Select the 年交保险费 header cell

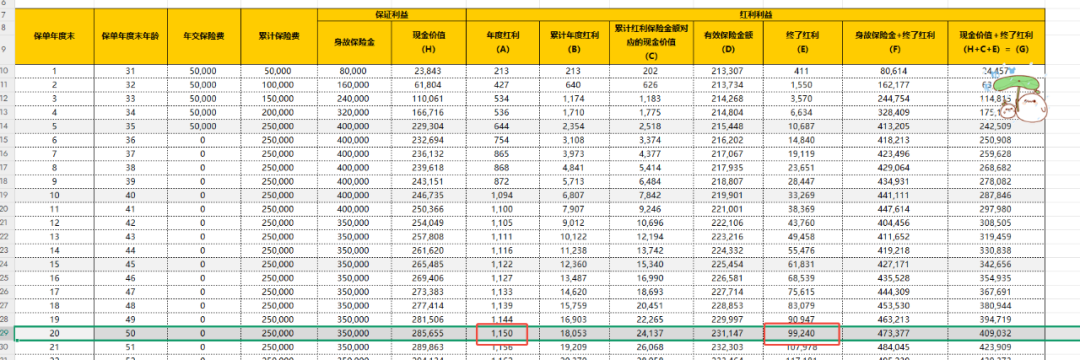tap(204, 36)
